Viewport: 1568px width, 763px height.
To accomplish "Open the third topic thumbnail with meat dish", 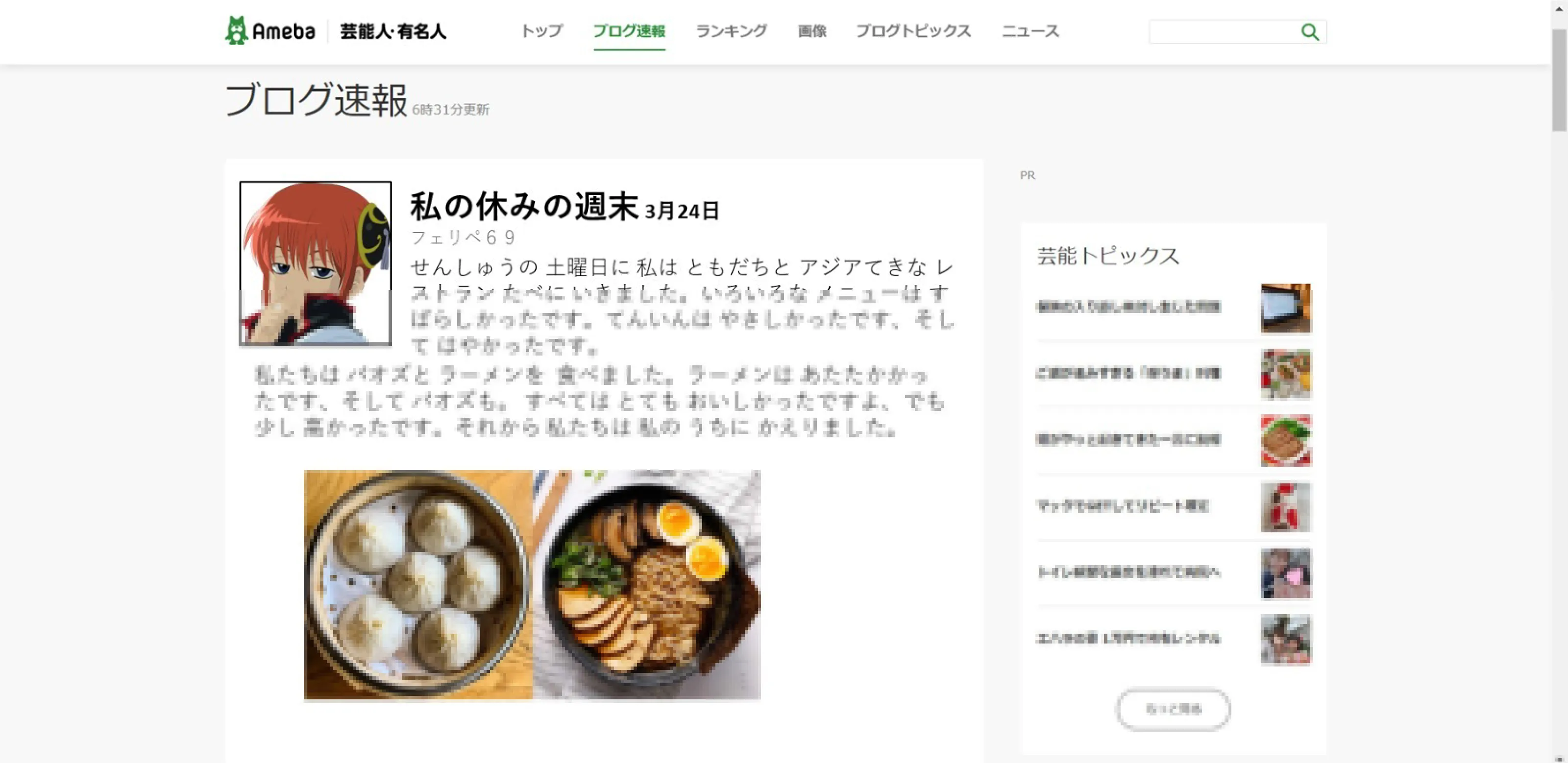I will [x=1286, y=440].
